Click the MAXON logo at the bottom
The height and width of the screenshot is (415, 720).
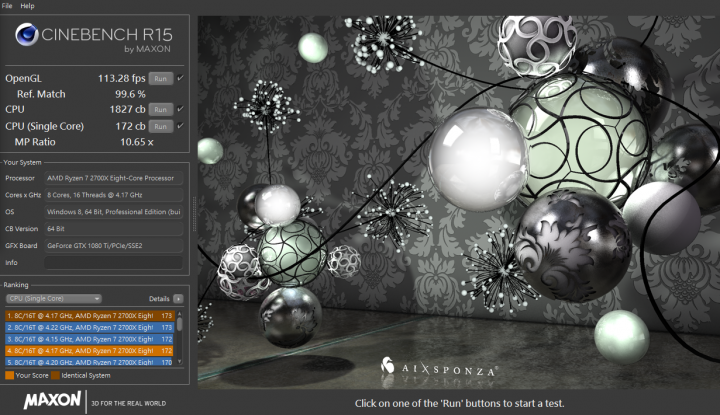pos(52,400)
